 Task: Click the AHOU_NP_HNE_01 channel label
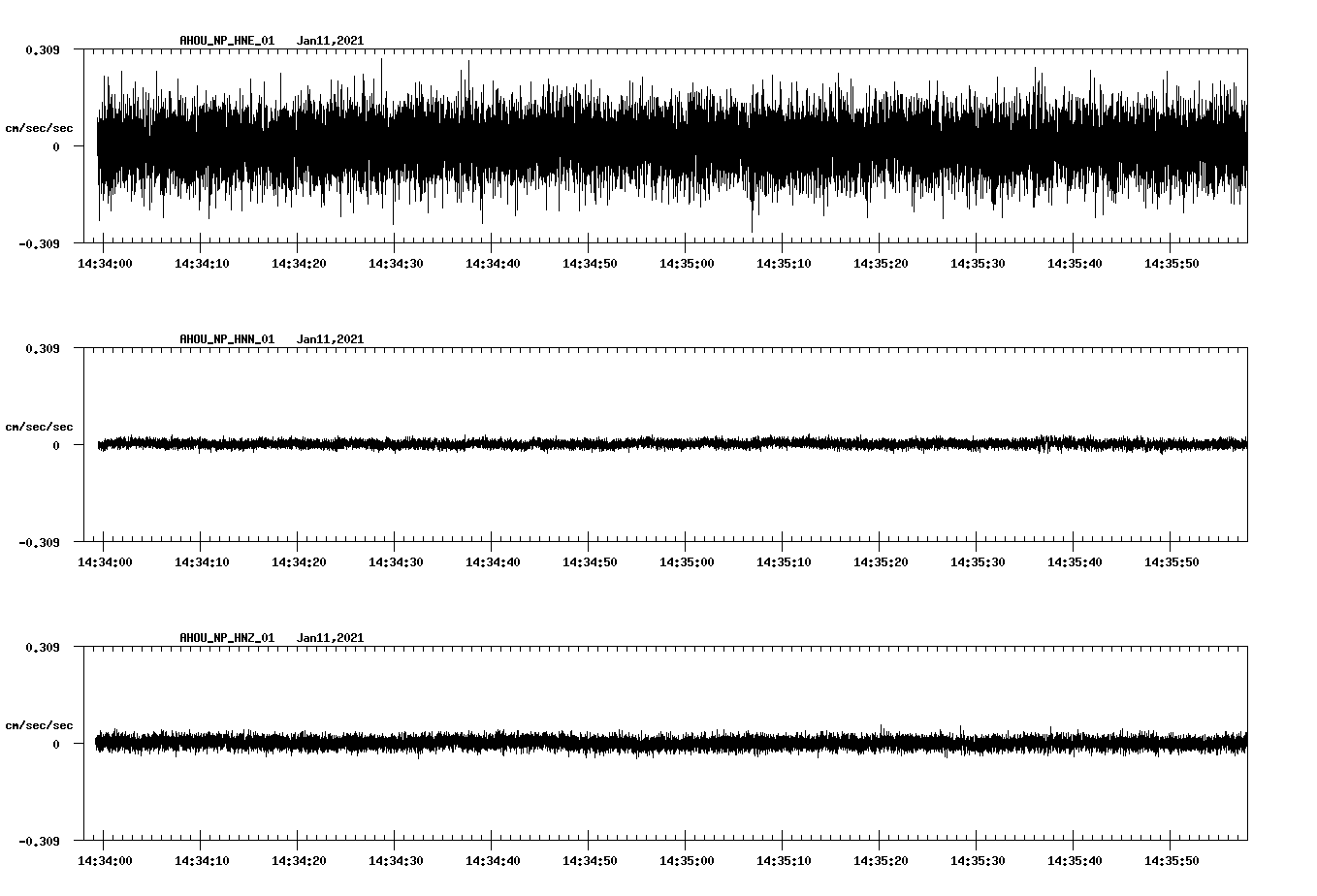[x=225, y=41]
